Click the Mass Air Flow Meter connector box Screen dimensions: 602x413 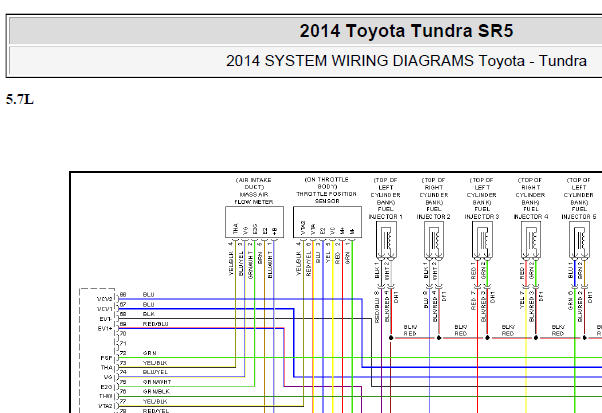[254, 222]
